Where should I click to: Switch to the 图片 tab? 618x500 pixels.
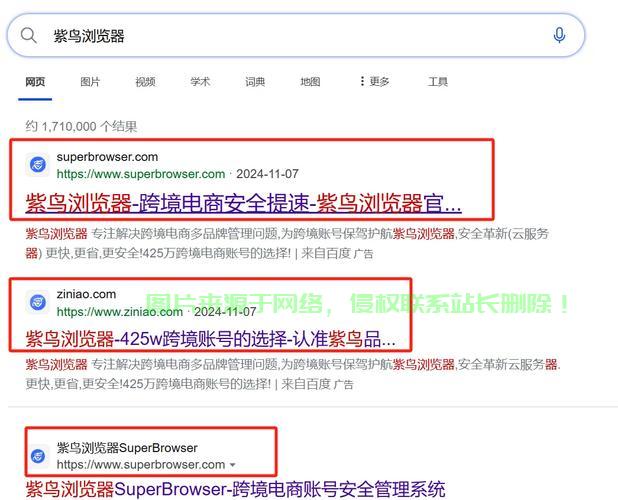(90, 82)
